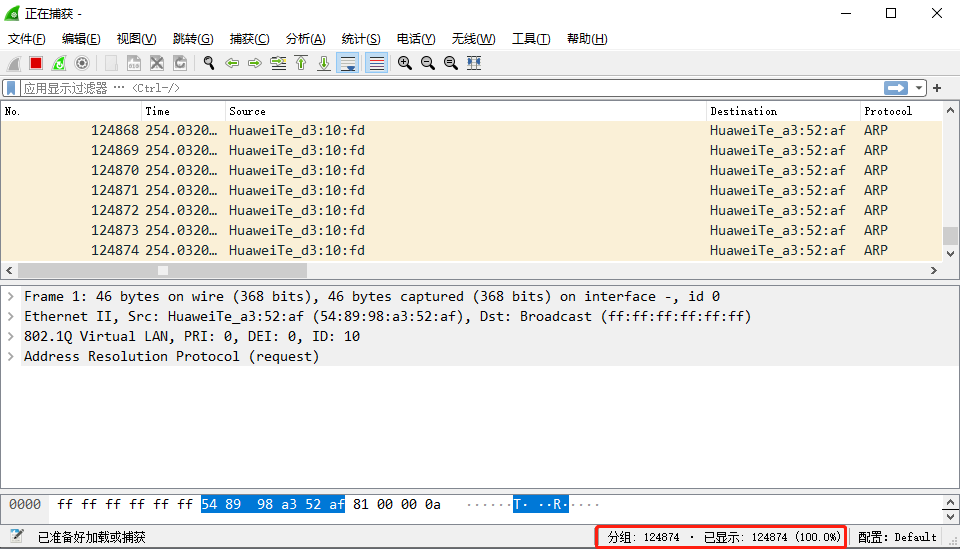
Task: Open display filter bookmarks icon
Action: [x=11, y=88]
